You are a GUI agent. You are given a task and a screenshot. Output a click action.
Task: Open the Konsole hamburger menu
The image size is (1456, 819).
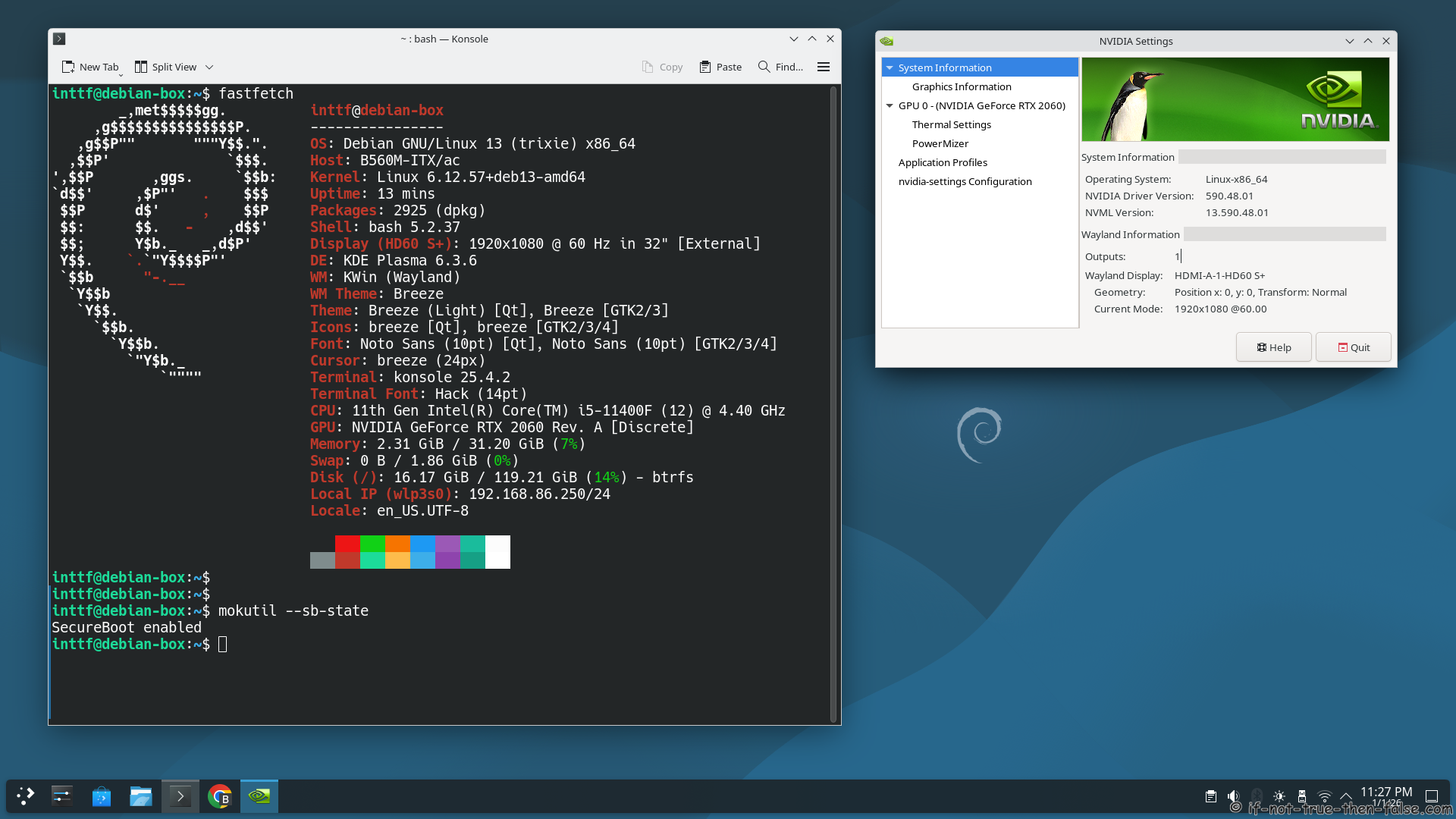point(824,67)
